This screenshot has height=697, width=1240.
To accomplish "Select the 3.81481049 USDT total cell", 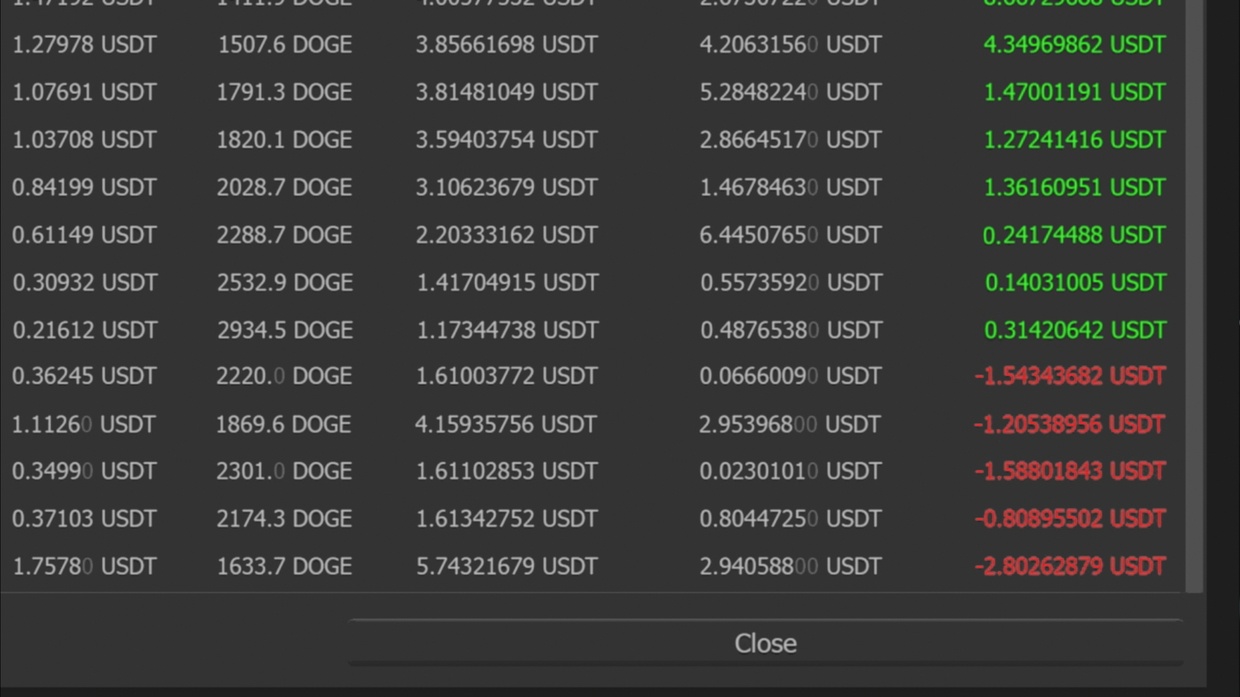I will point(506,92).
